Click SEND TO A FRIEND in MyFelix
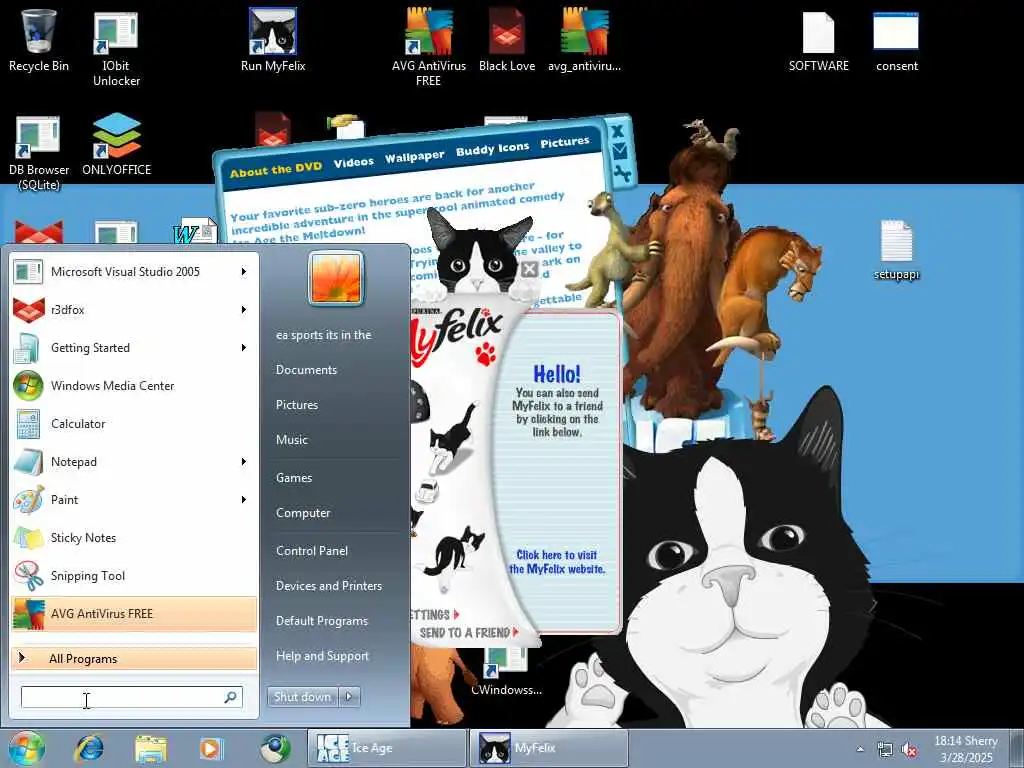 pos(468,632)
